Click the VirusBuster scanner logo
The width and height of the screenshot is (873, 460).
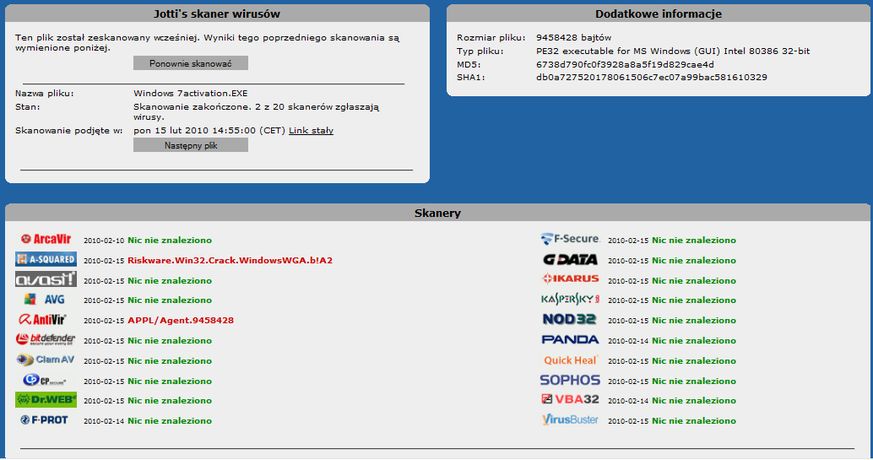[x=570, y=420]
